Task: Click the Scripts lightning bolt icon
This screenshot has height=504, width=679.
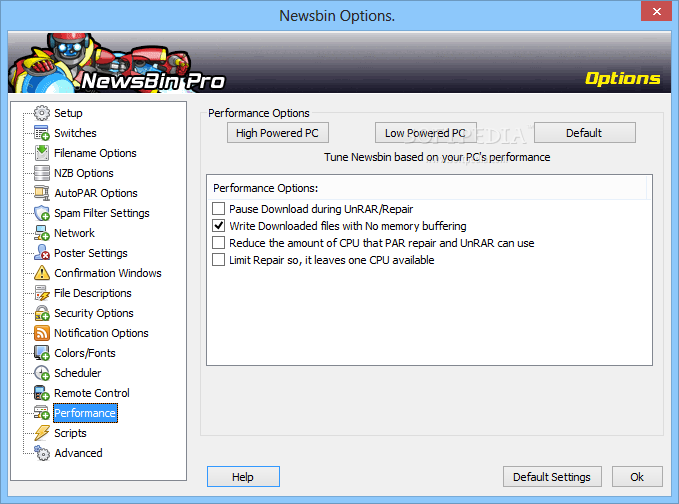Action: click(x=42, y=433)
